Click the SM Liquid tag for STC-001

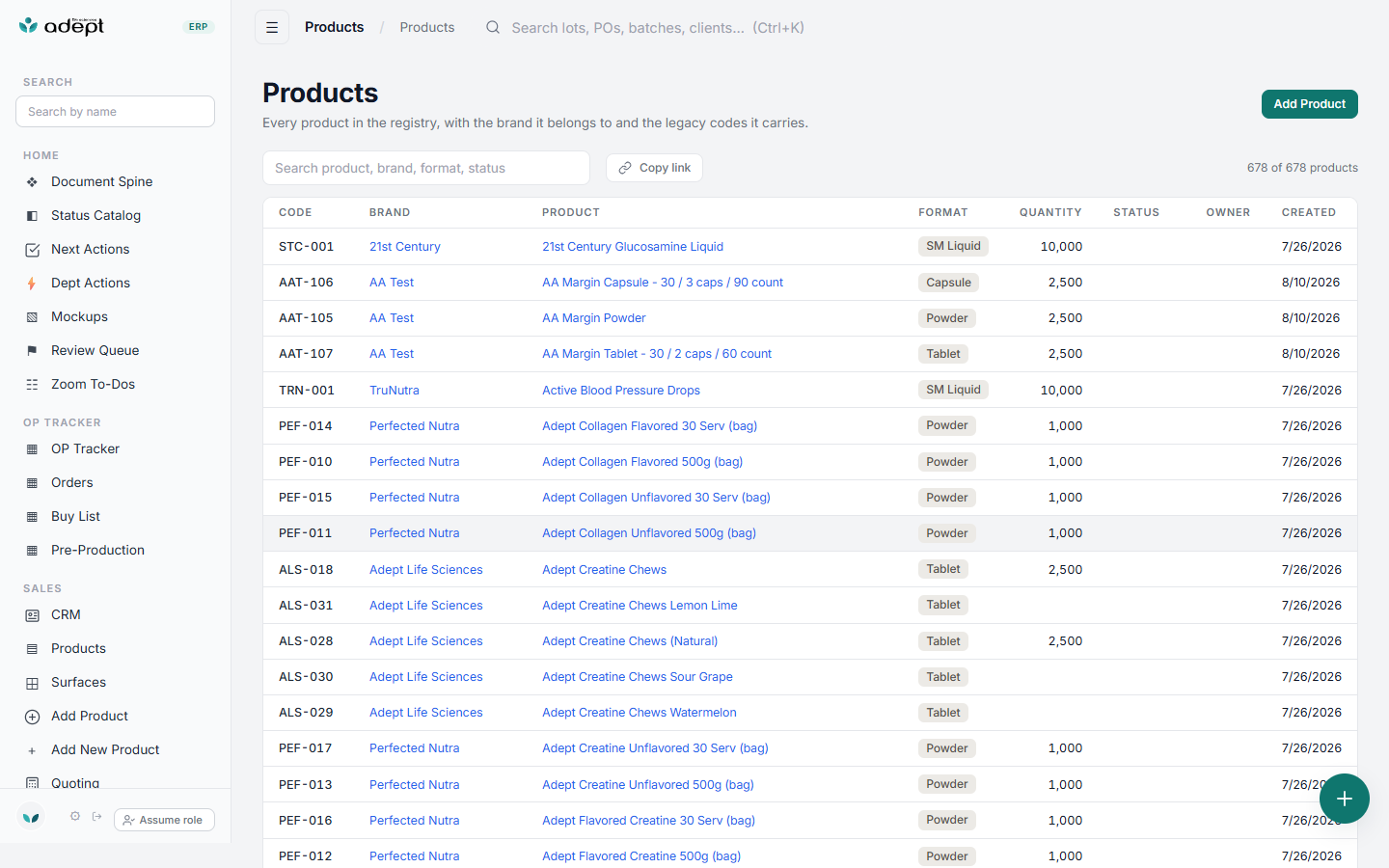(953, 246)
